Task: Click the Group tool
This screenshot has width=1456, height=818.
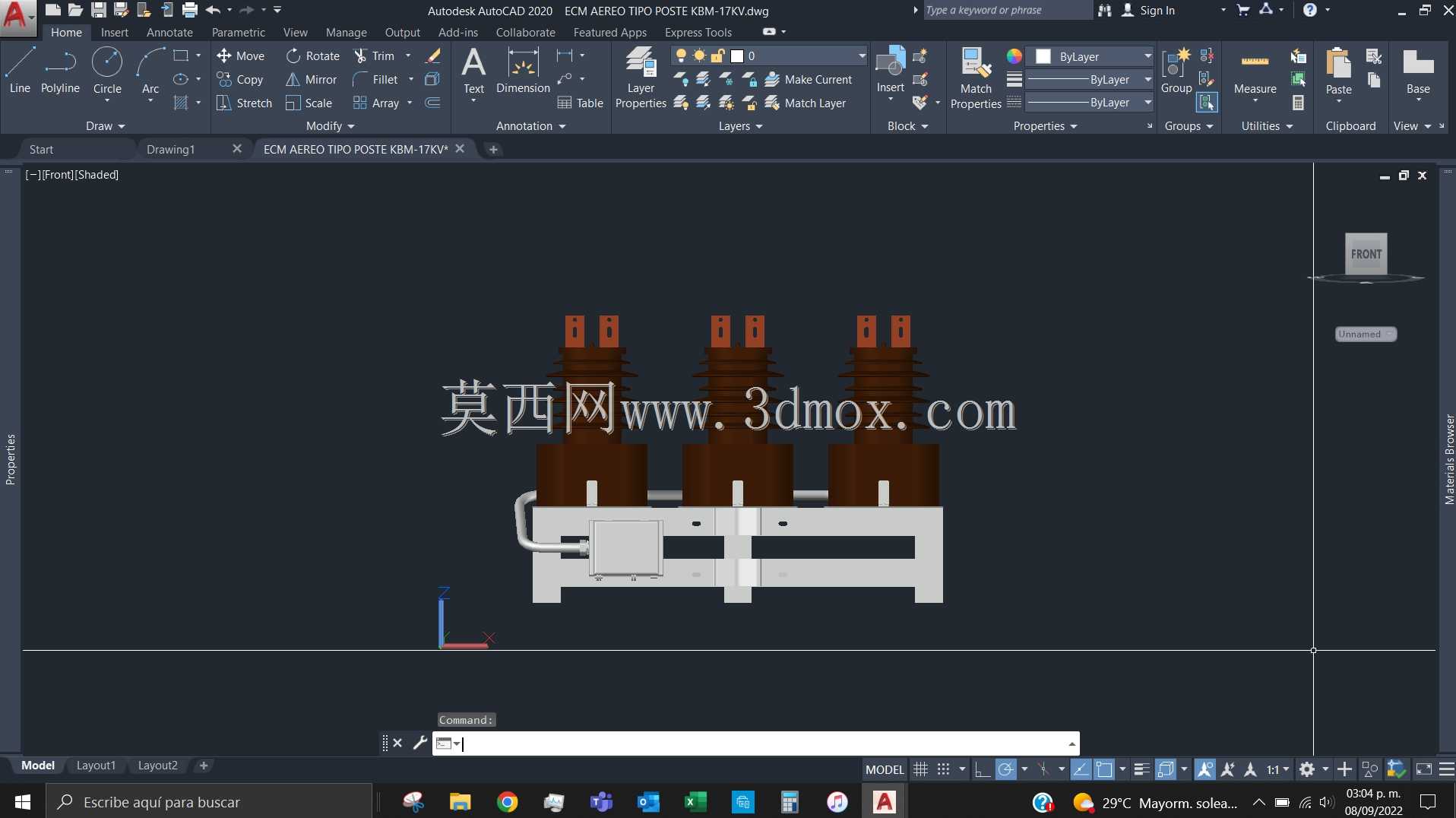Action: point(1176,71)
